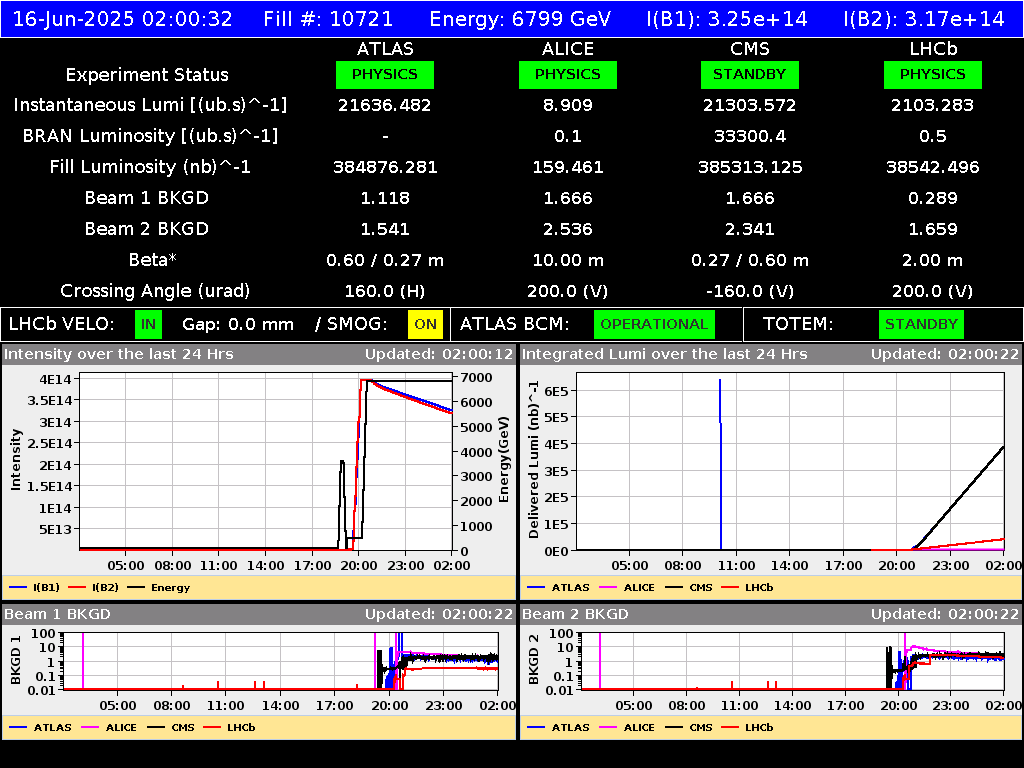Select ALICE instantaneous lumi 8.909
The image size is (1024, 768).
click(x=568, y=105)
